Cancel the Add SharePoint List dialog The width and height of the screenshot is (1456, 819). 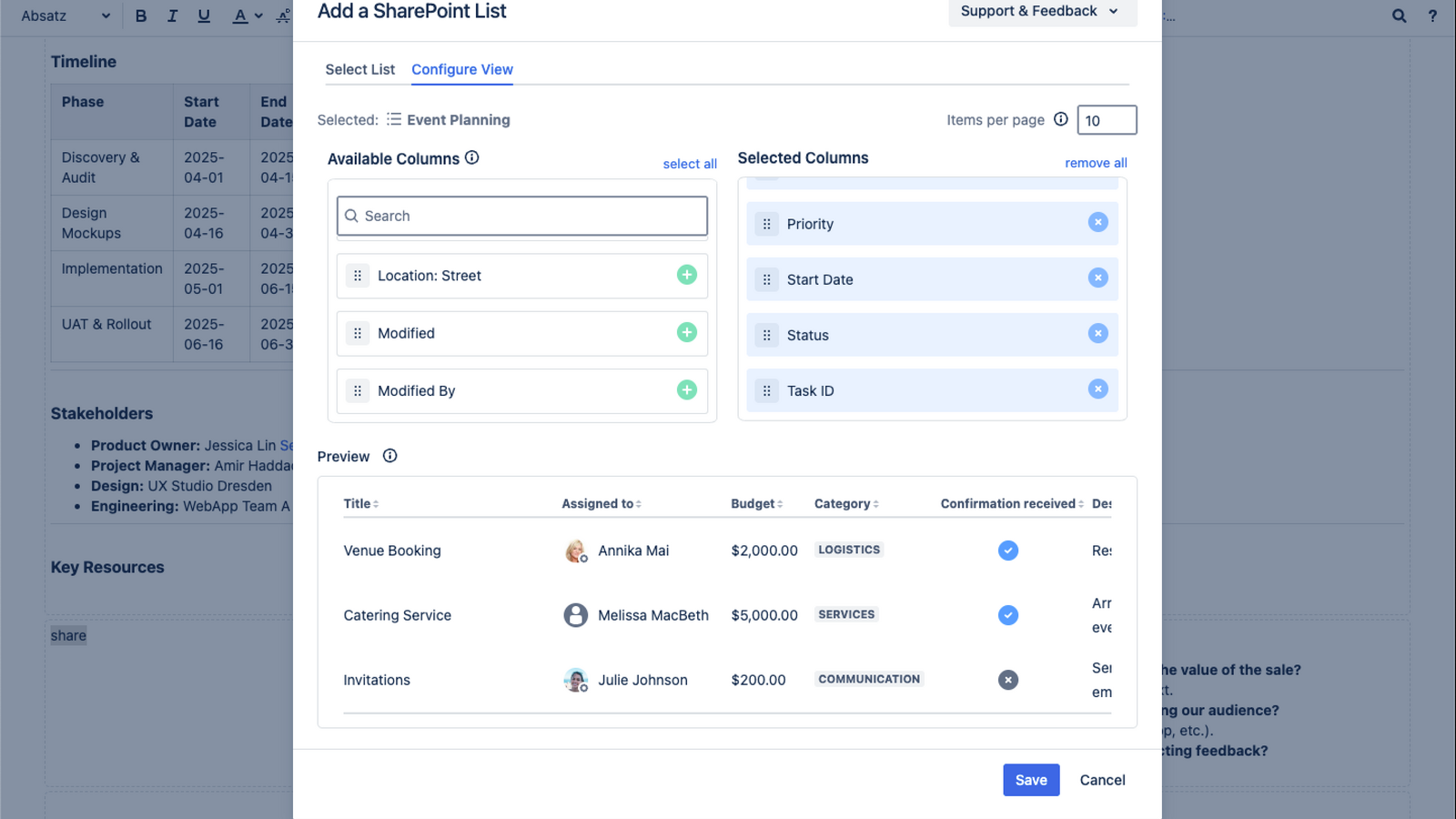pyautogui.click(x=1102, y=780)
